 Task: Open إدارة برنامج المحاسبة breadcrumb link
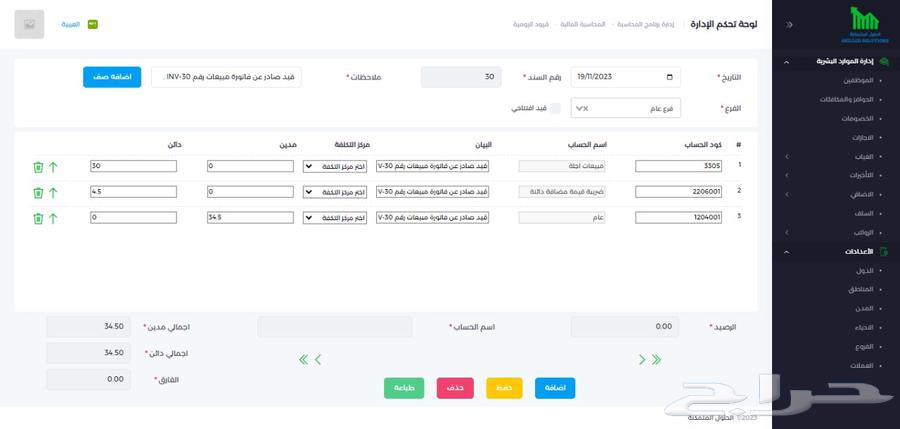(646, 25)
